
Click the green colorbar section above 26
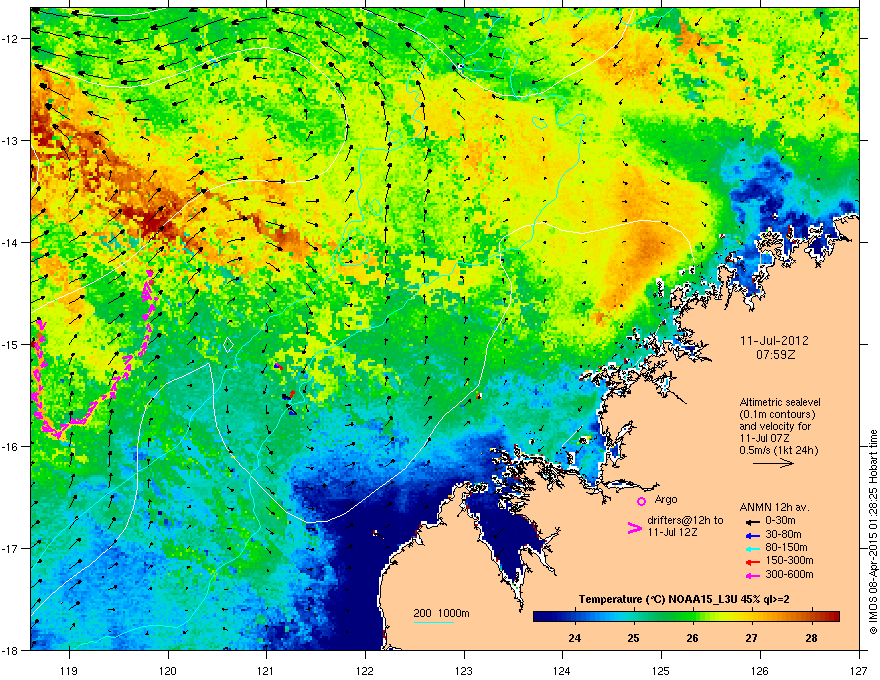coord(694,617)
